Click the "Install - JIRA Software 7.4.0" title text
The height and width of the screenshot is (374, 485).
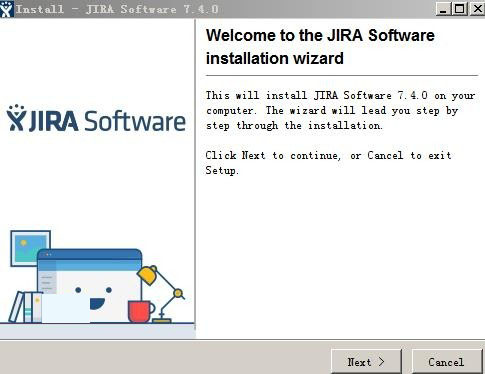[x=117, y=9]
